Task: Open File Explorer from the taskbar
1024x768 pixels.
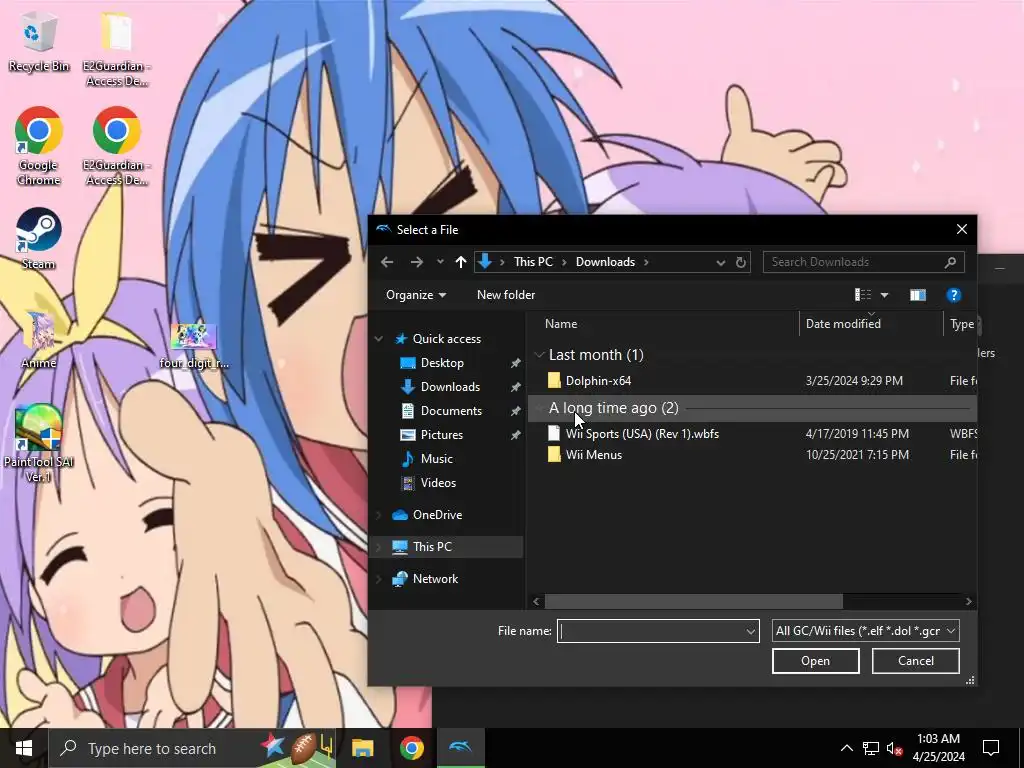Action: point(362,748)
